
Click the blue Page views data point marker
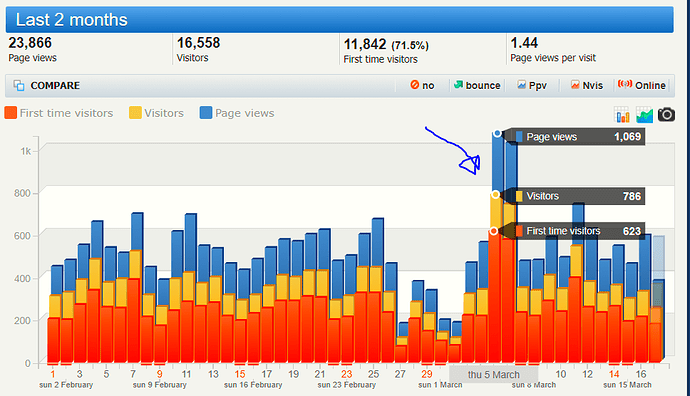coord(497,133)
